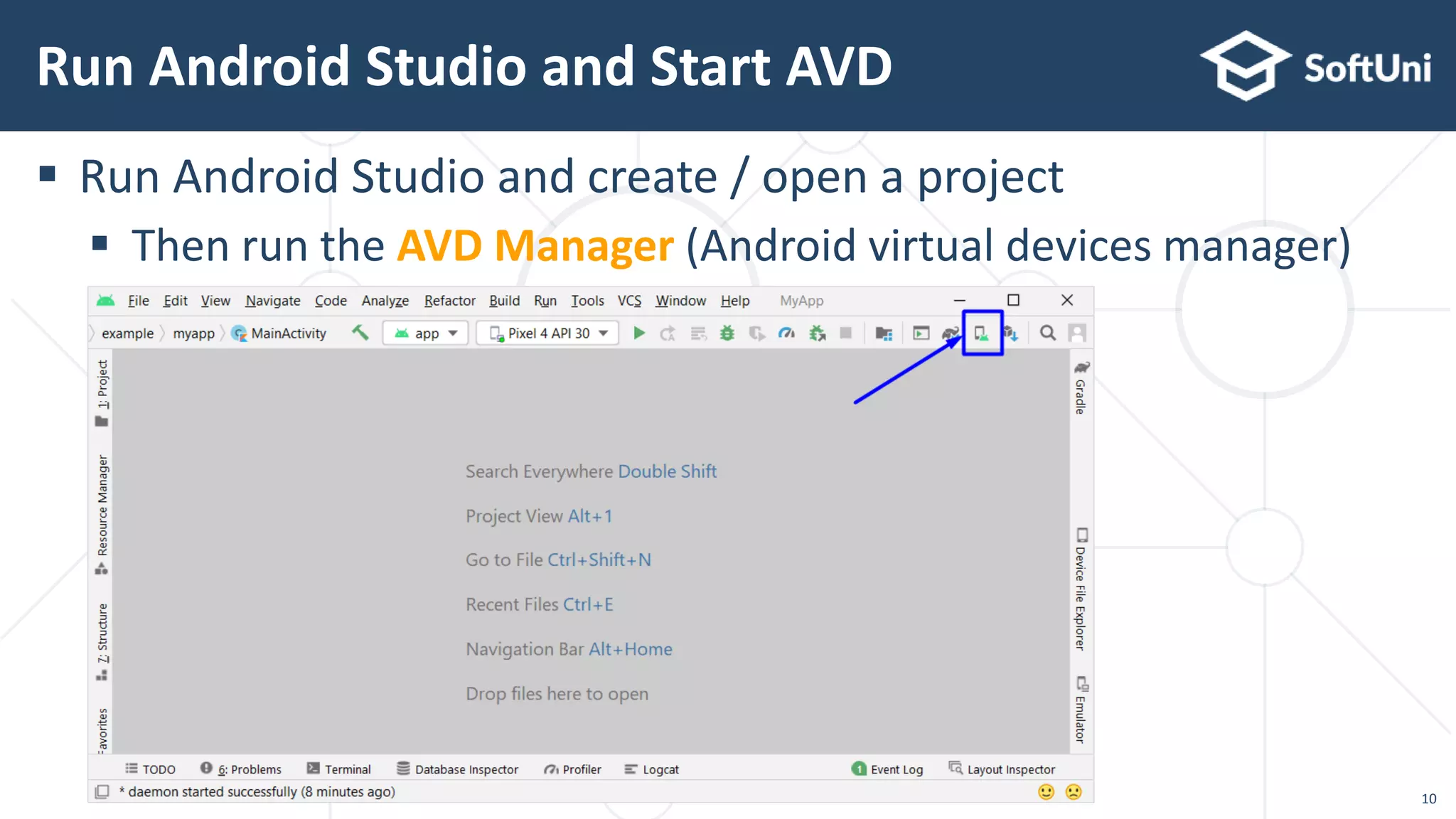This screenshot has height=819, width=1456.
Task: Open the Run menu
Action: (x=545, y=301)
